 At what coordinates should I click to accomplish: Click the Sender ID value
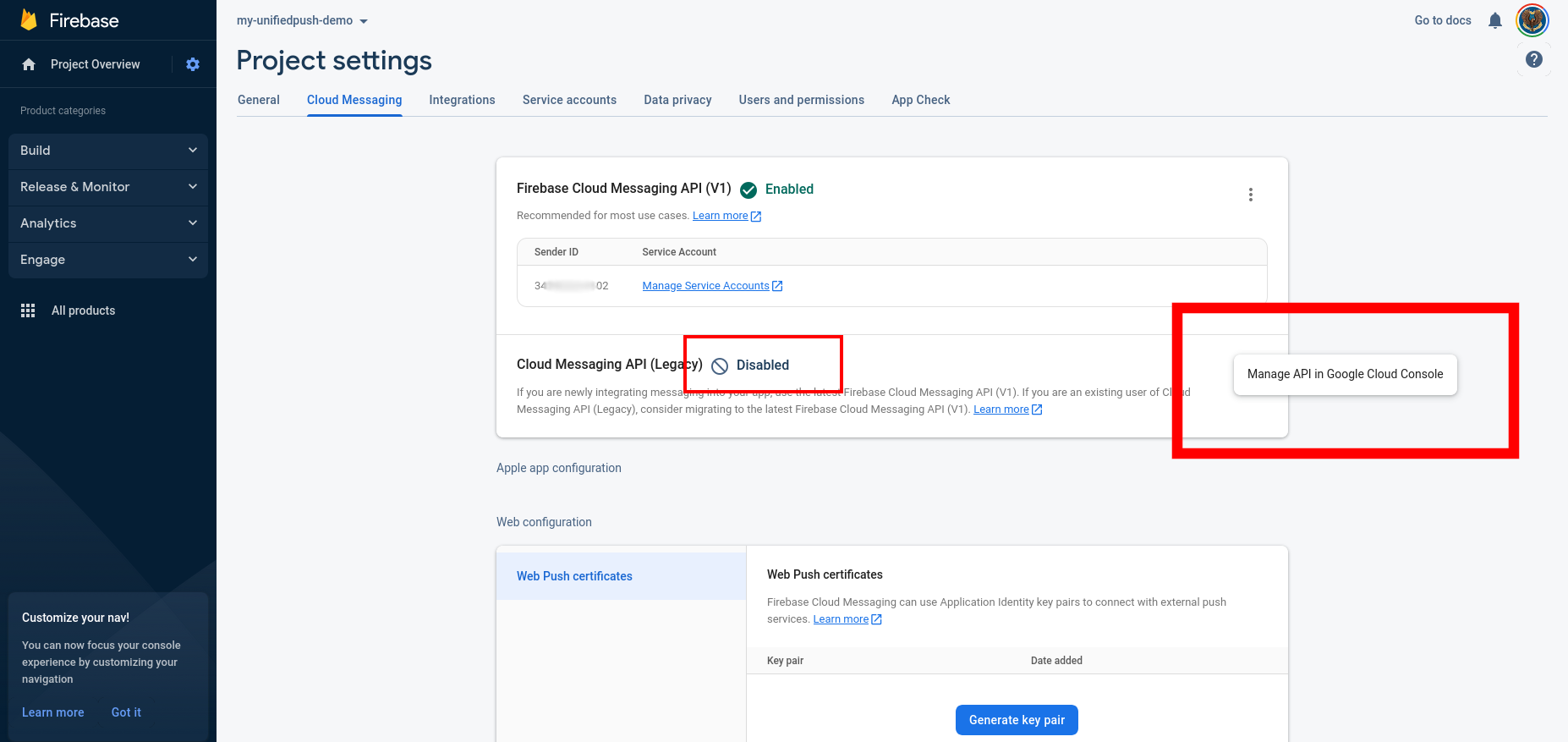coord(572,286)
